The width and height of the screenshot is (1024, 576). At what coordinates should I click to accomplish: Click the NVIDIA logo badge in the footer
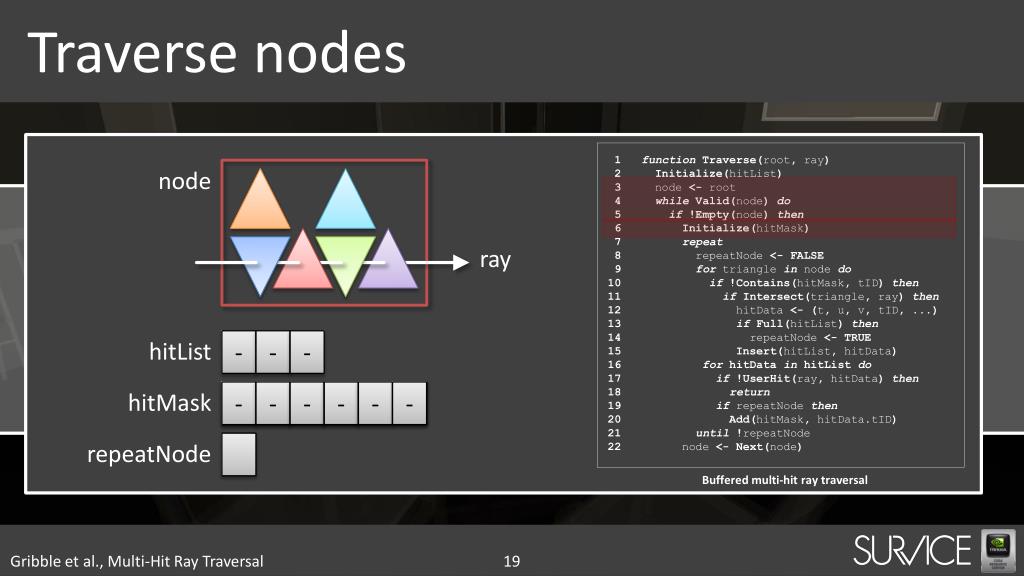pos(998,551)
